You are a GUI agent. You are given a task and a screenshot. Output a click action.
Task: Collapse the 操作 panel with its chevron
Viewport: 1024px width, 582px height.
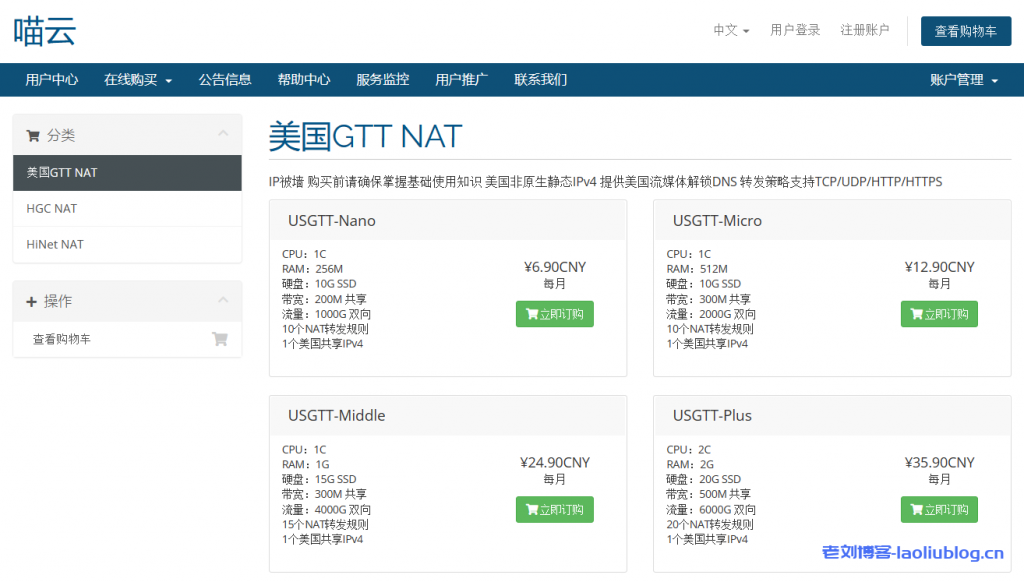223,300
